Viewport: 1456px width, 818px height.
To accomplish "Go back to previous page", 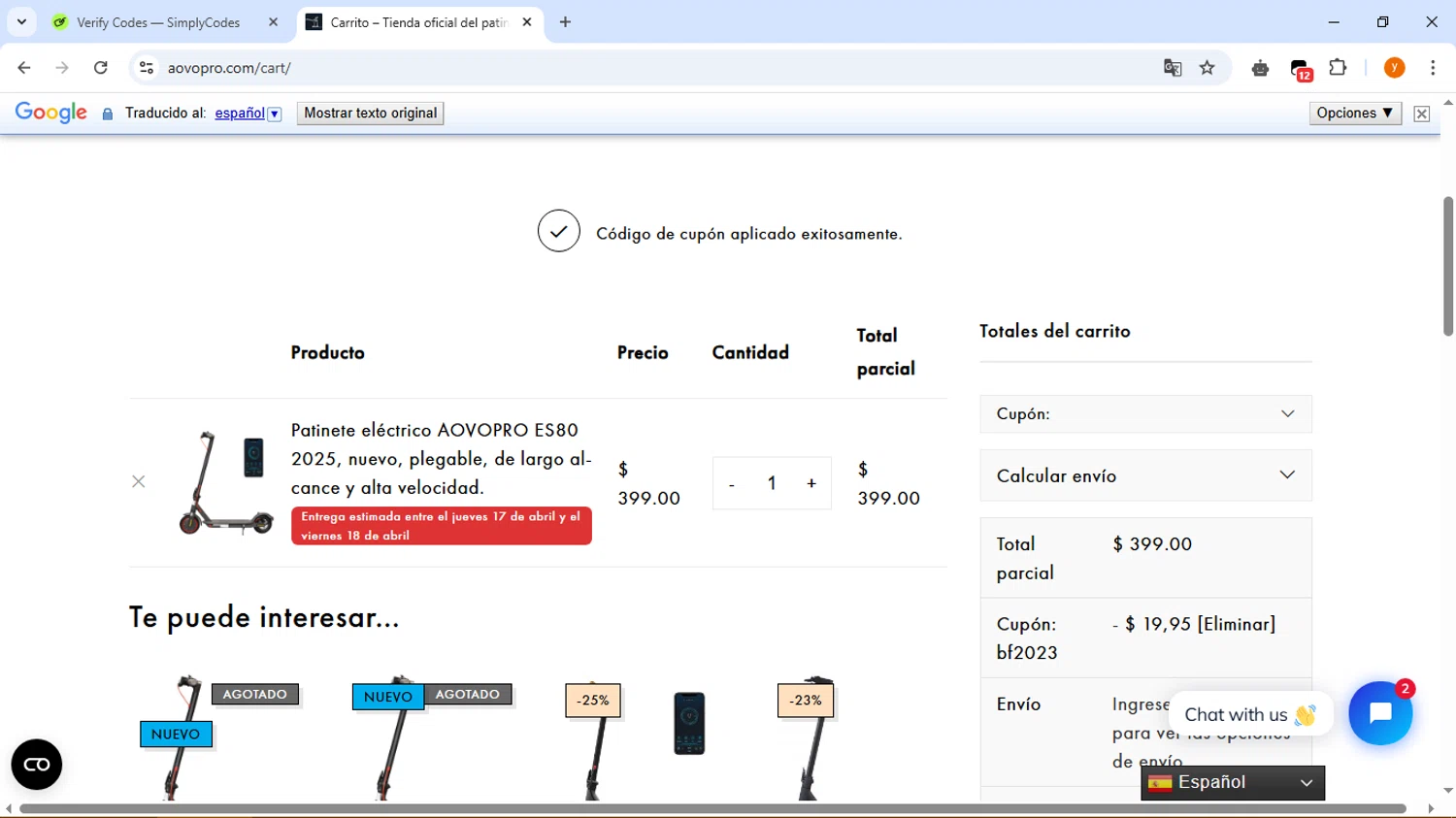I will pos(24,68).
